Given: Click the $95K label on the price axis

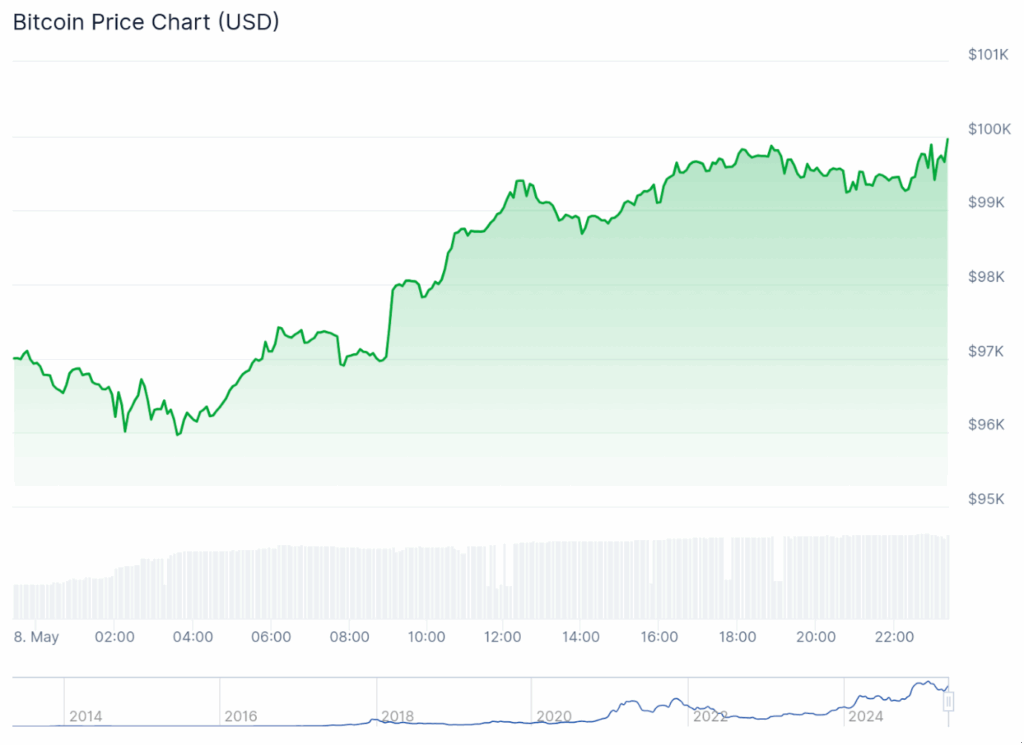Looking at the screenshot, I should (988, 499).
